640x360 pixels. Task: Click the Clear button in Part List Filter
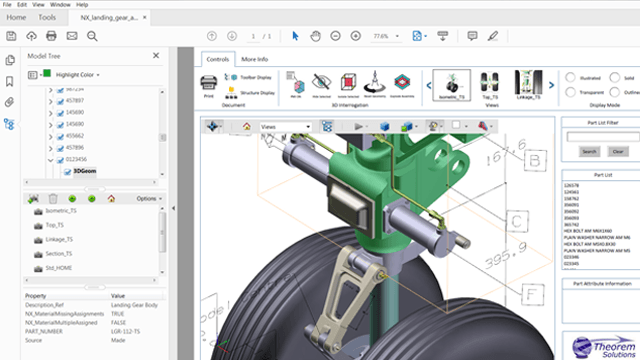pyautogui.click(x=618, y=151)
